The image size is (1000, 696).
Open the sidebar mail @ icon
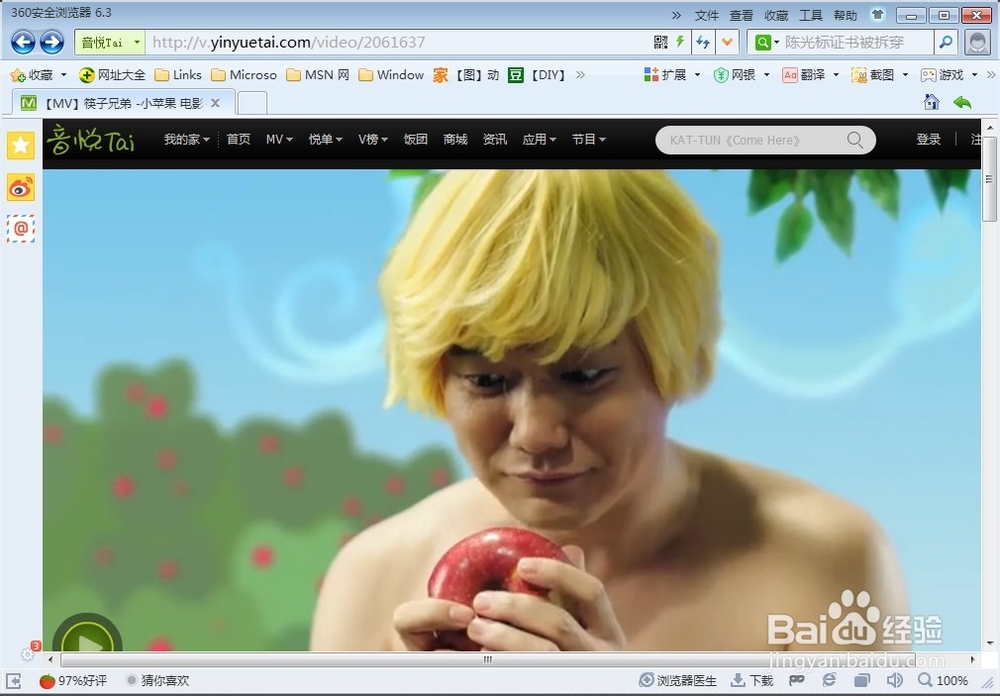tap(20, 228)
